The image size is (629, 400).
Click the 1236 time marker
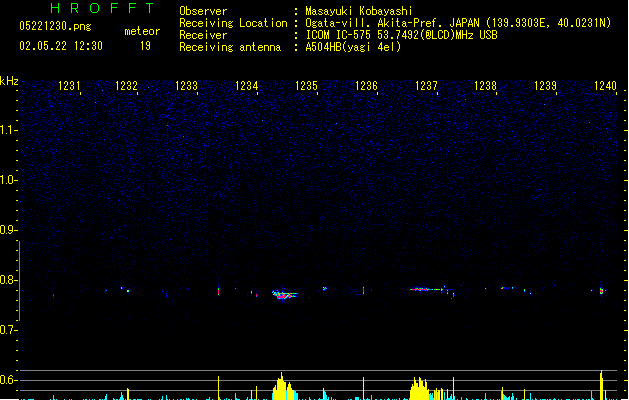tap(366, 86)
